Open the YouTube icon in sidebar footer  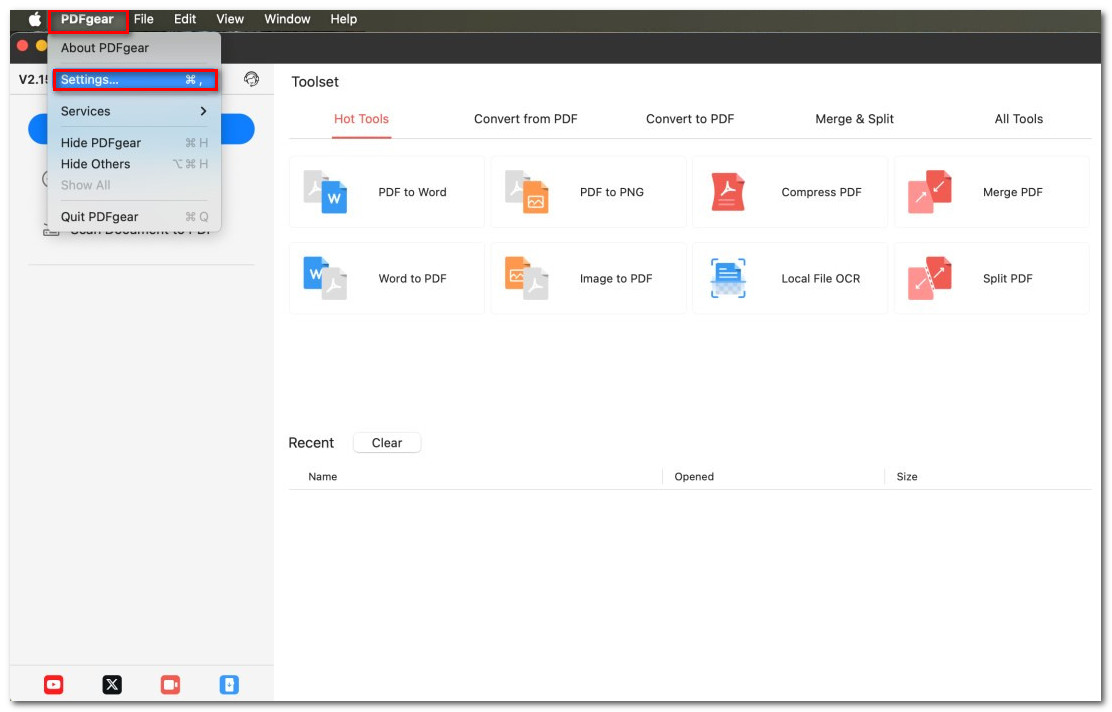54,685
